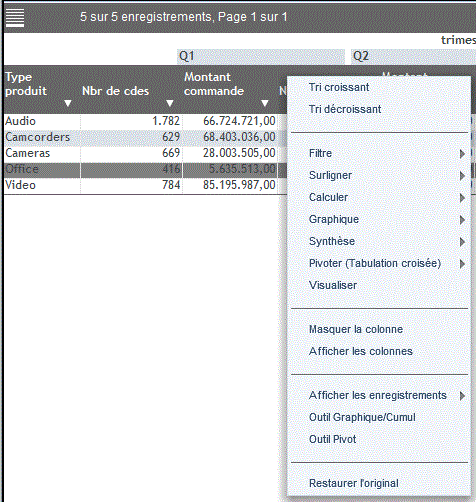Open the Synthèse submenu
Screen dimensions: 476x502
point(379,241)
